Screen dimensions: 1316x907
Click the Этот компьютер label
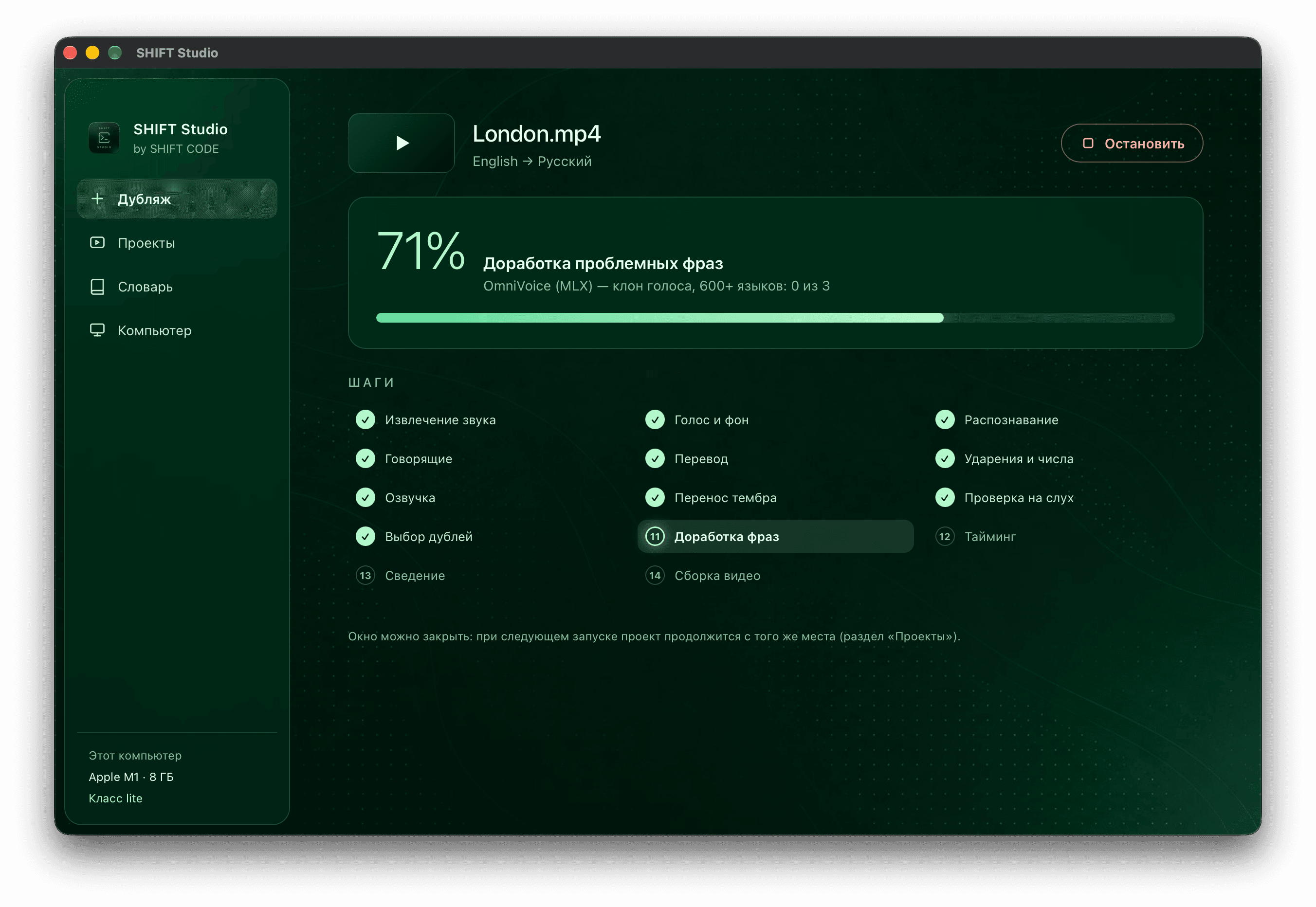135,756
